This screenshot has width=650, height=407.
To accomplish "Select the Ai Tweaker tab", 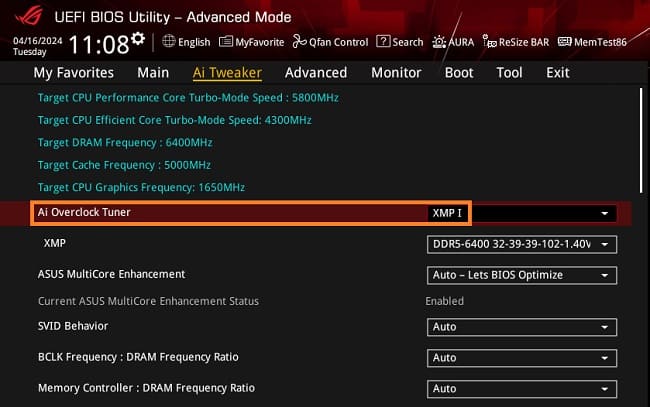I will (x=227, y=73).
